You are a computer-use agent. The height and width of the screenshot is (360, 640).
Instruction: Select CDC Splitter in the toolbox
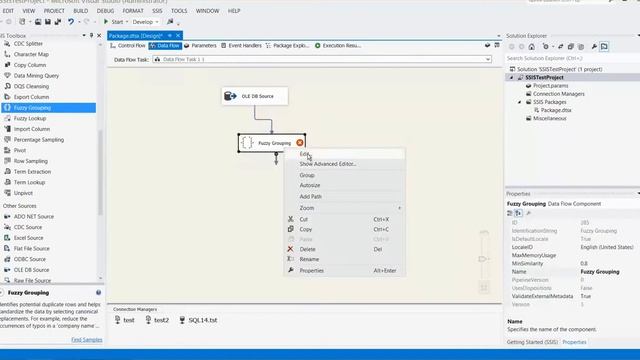pos(28,44)
